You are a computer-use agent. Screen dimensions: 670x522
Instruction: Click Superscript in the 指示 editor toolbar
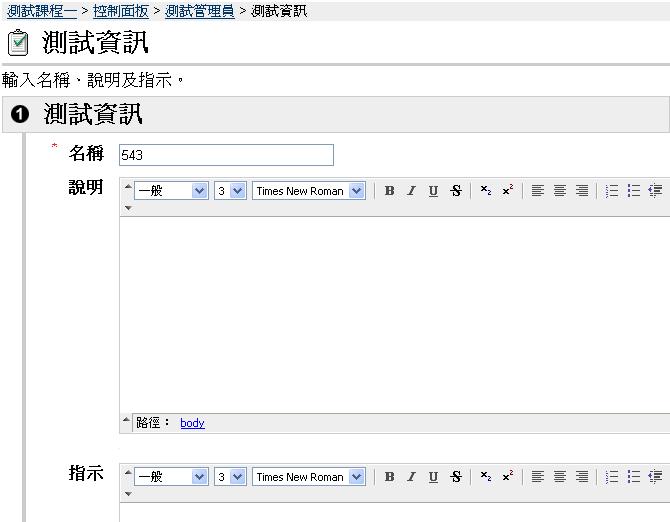[508, 477]
